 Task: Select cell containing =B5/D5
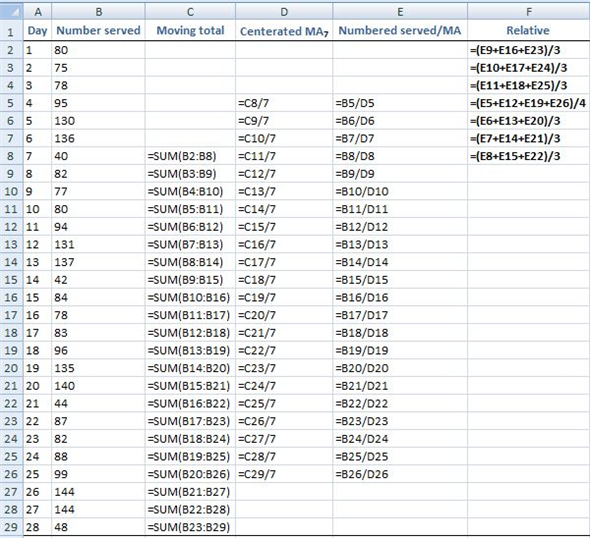tap(400, 103)
